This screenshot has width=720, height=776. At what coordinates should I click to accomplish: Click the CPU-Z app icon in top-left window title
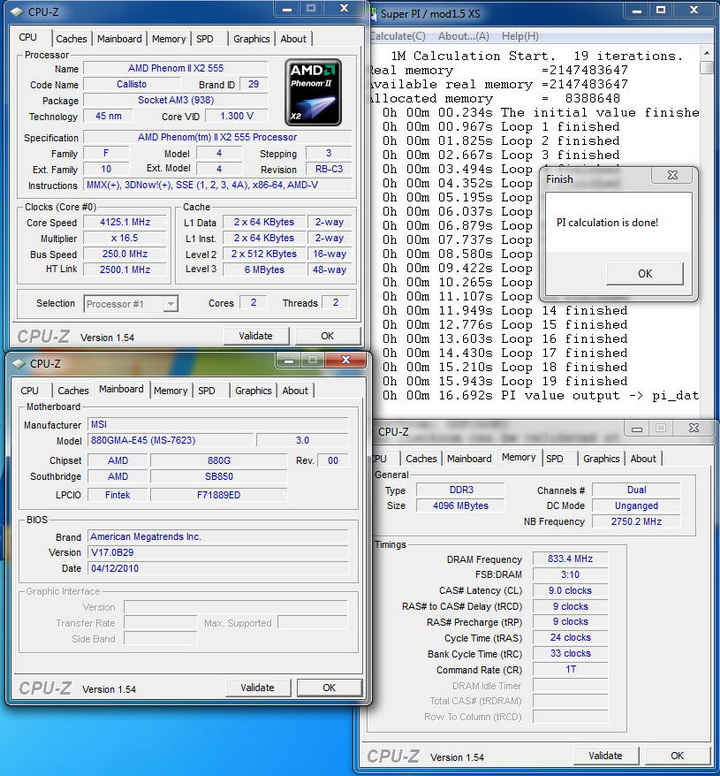[17, 12]
